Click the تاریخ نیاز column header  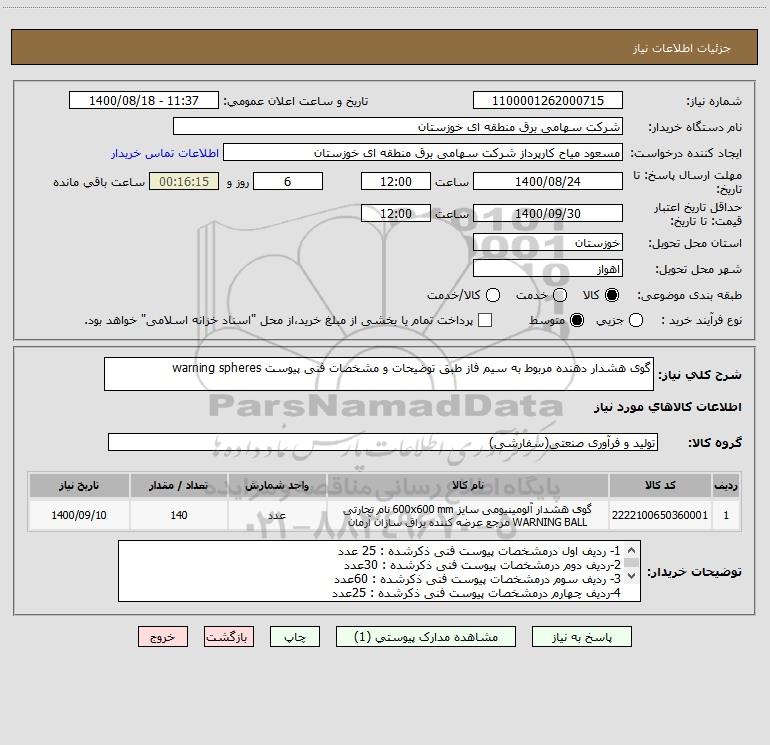[x=79, y=485]
